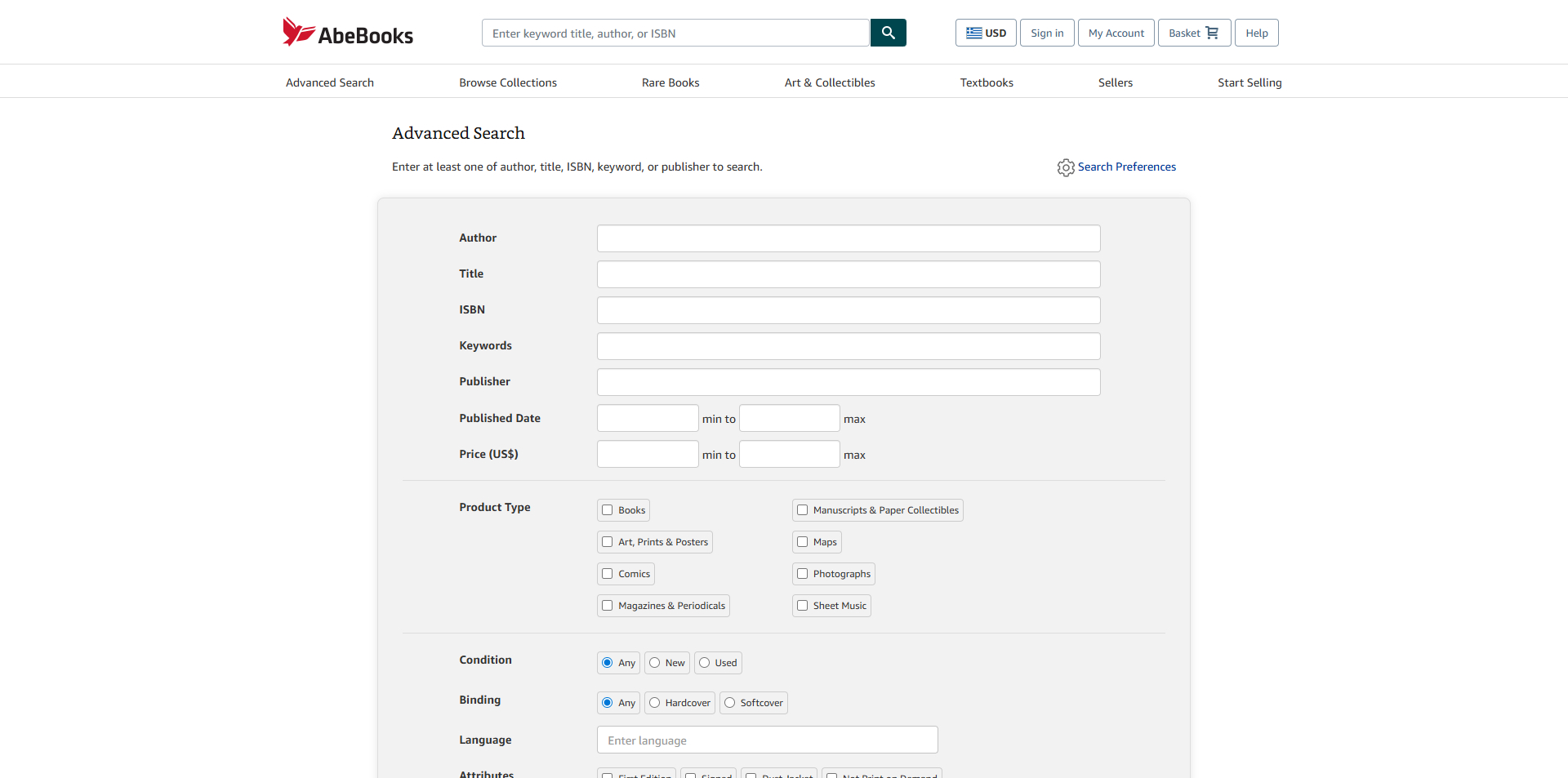
Task: Open the Search Preferences link
Action: 1126,167
